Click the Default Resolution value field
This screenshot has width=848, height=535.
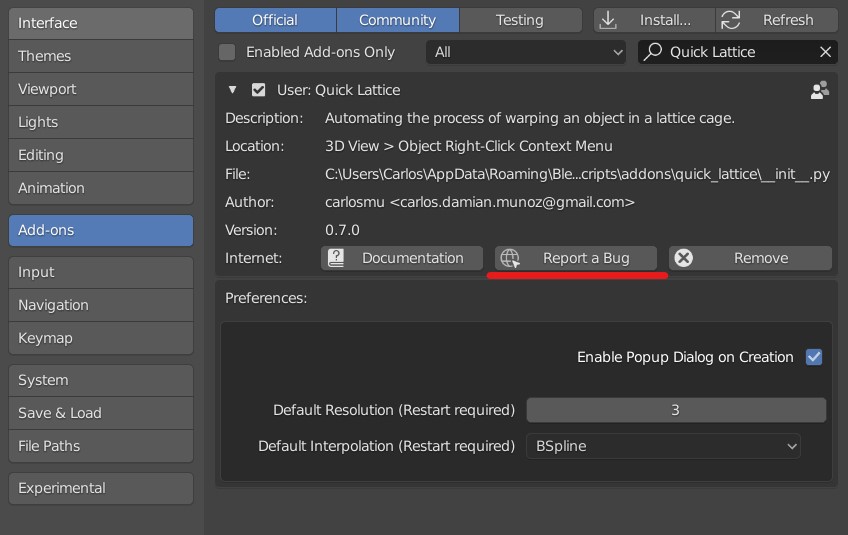[676, 410]
